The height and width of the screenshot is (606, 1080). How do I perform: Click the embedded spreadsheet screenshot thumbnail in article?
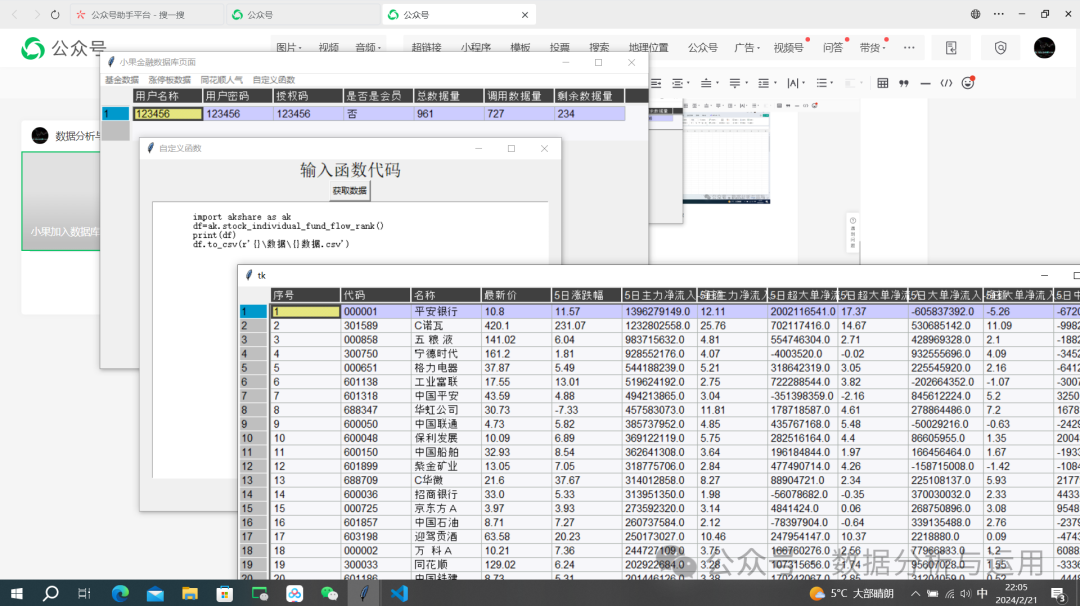tap(726, 158)
